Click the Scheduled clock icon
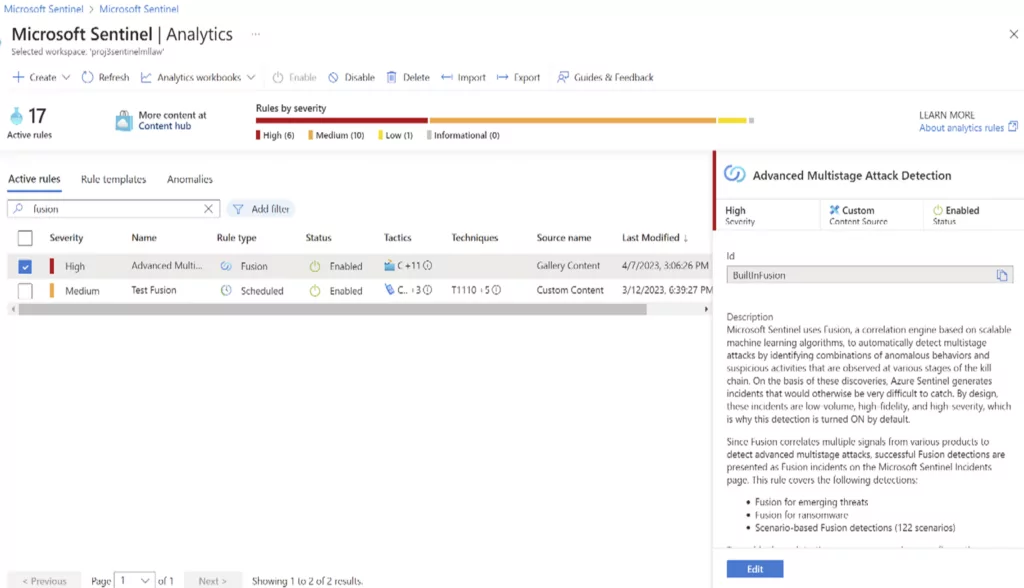Image resolution: width=1024 pixels, height=588 pixels. click(x=226, y=290)
